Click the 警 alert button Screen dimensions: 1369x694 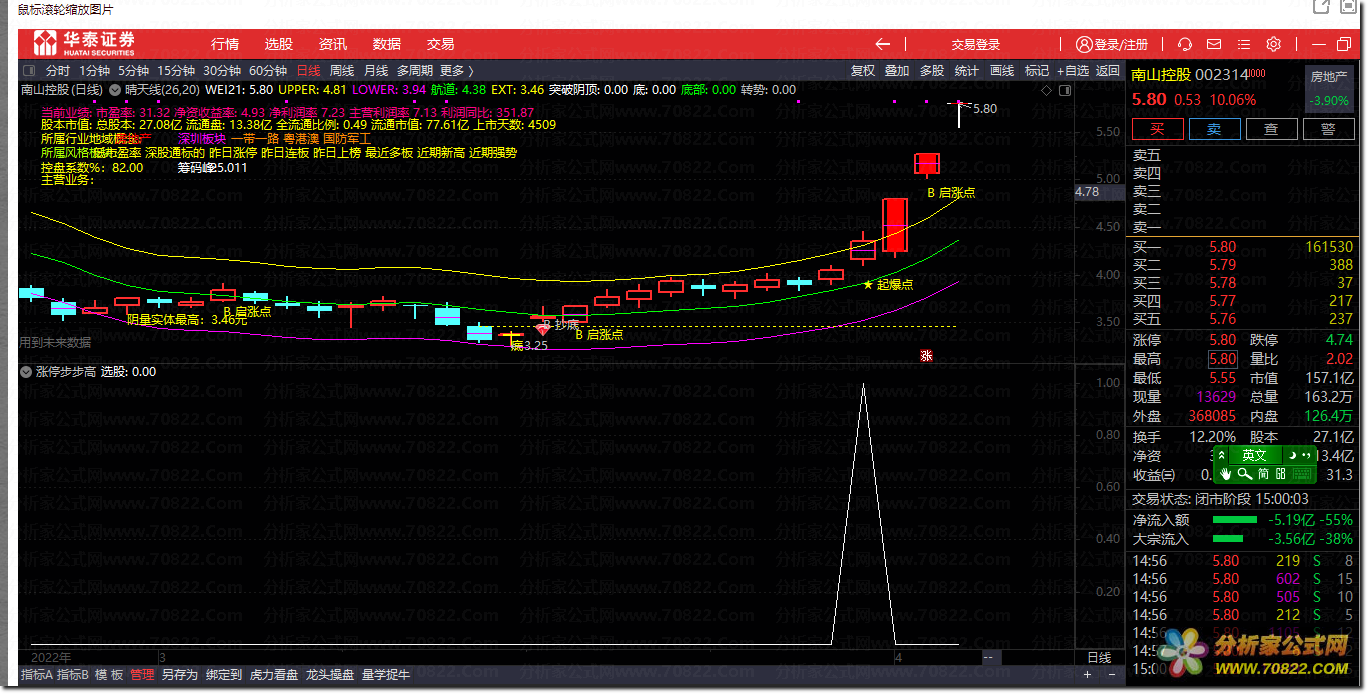(1329, 129)
